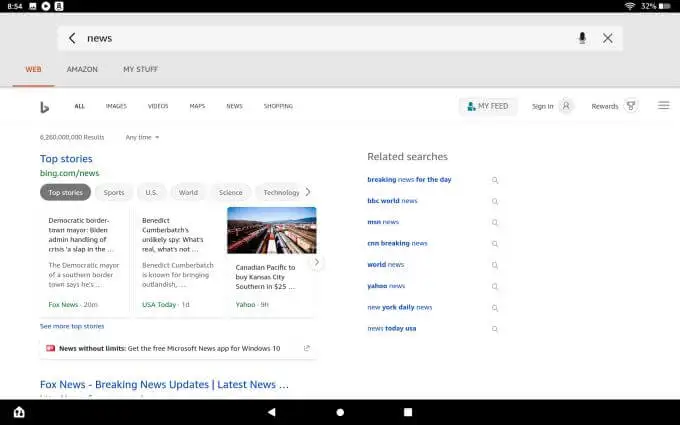This screenshot has height=425, width=680.
Task: Open the Rewards trophy icon
Action: [631, 106]
